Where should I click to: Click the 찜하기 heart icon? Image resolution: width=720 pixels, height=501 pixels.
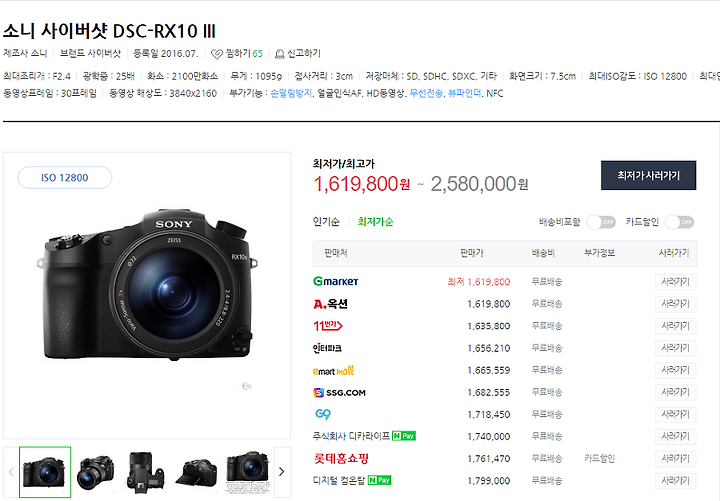click(x=217, y=54)
